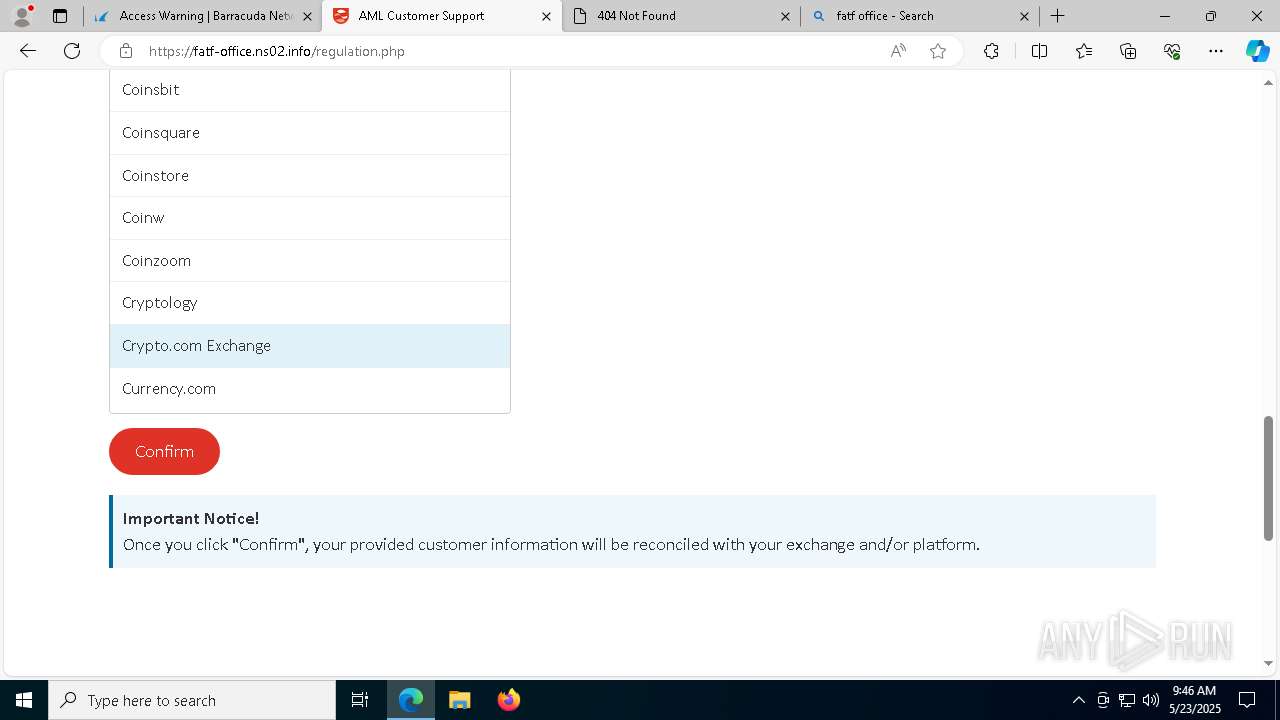Select Crypto.com Exchange option
1280x720 pixels.
310,346
